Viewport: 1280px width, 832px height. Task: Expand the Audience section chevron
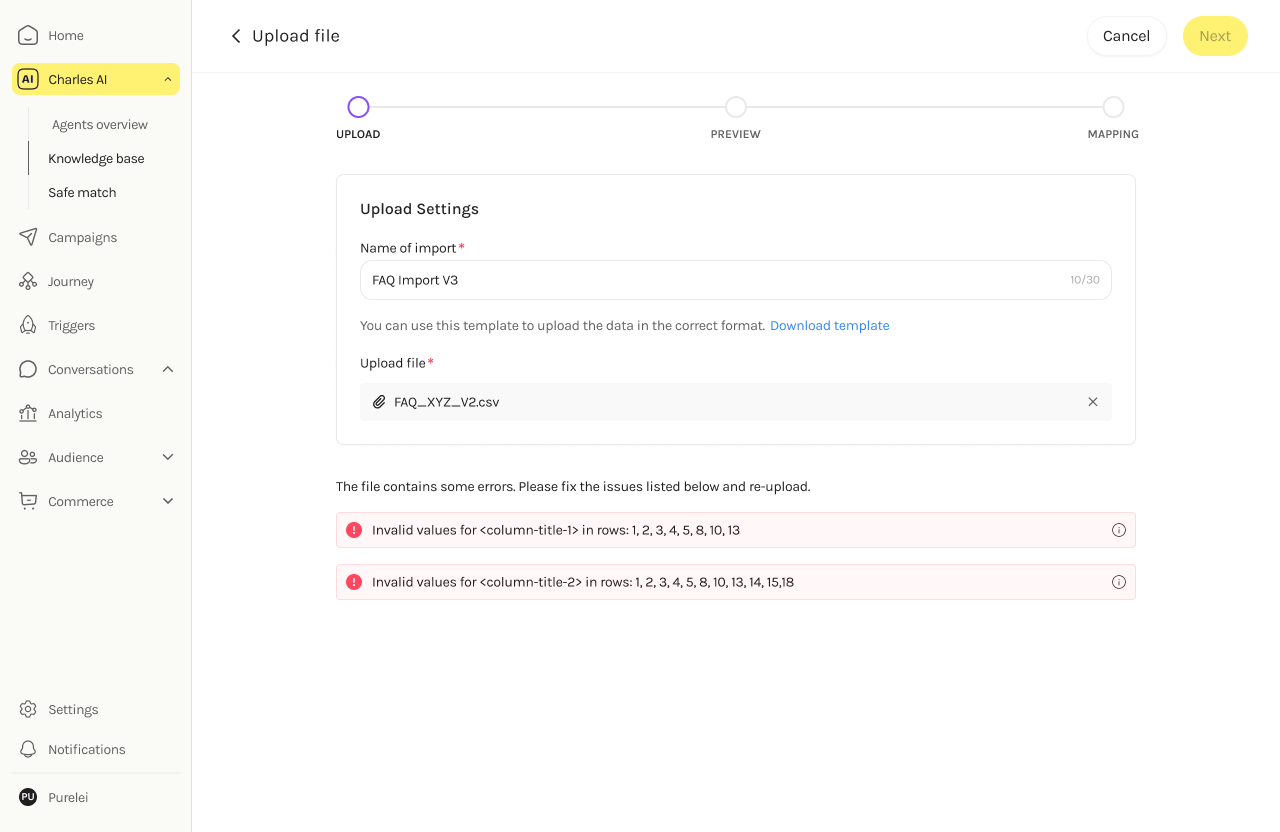click(168, 457)
